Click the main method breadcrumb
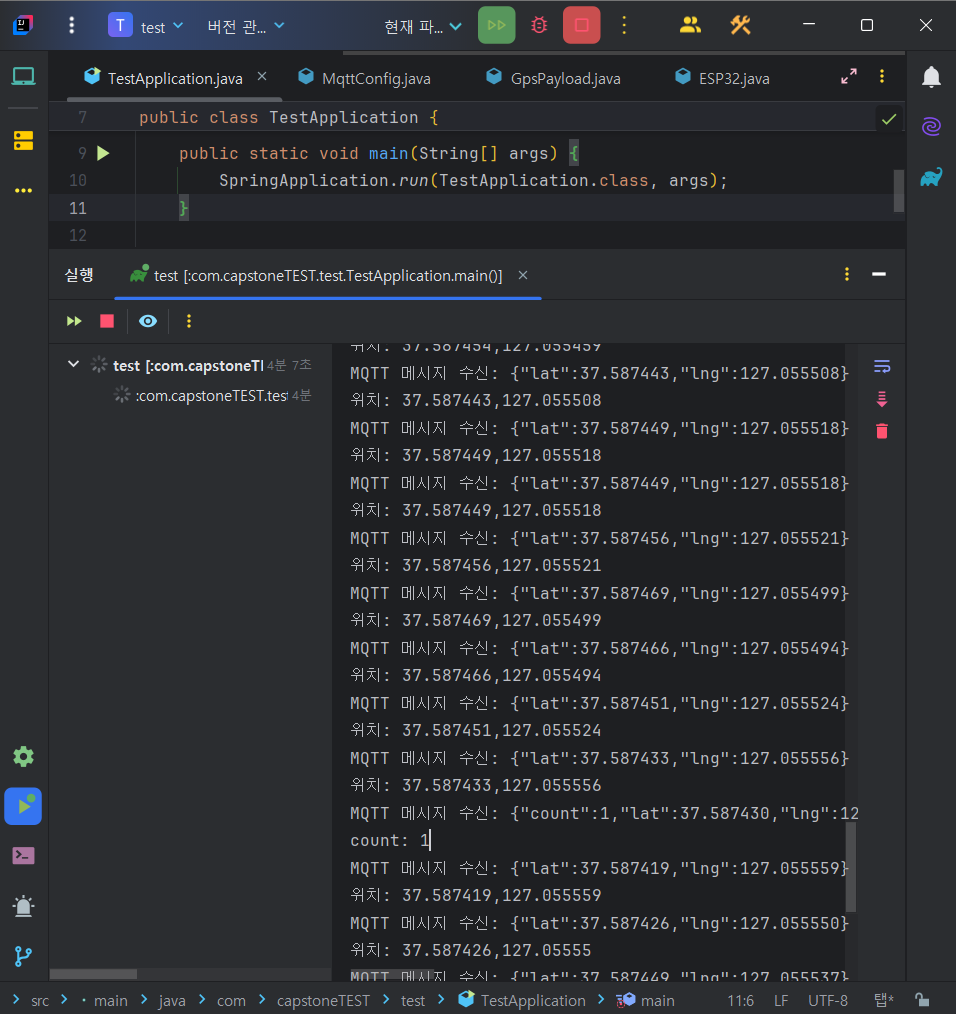The width and height of the screenshot is (956, 1014). tap(645, 1000)
